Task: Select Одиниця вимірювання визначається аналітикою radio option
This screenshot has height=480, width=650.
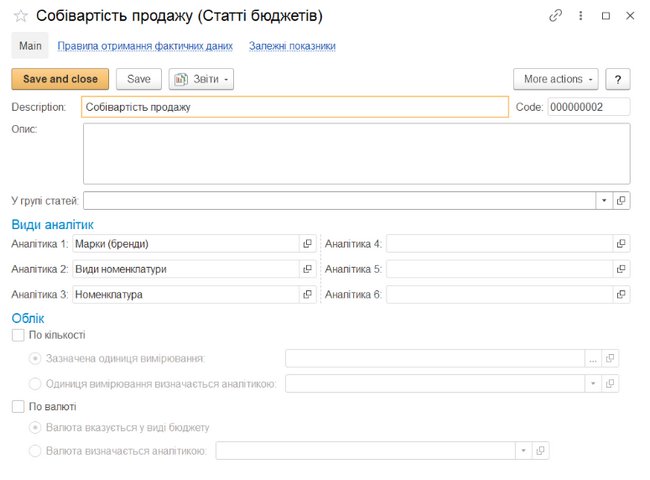Action: 36,383
